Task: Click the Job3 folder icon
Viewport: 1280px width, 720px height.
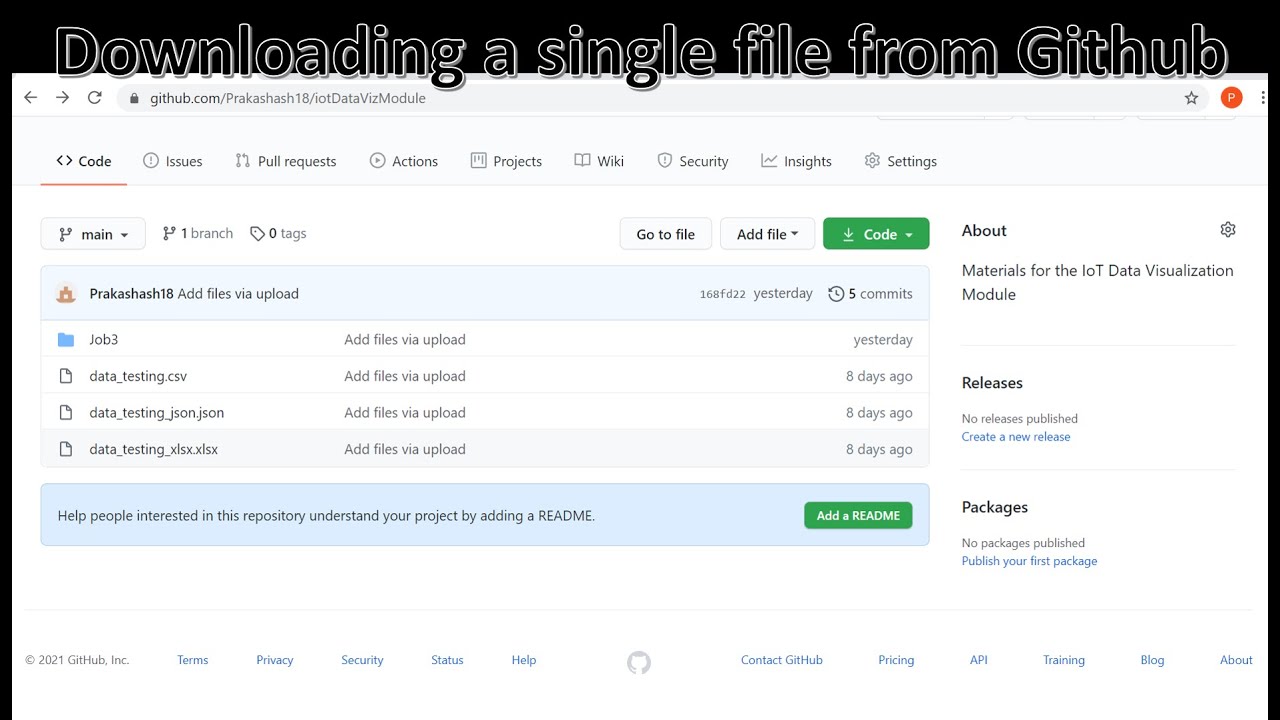Action: click(66, 339)
